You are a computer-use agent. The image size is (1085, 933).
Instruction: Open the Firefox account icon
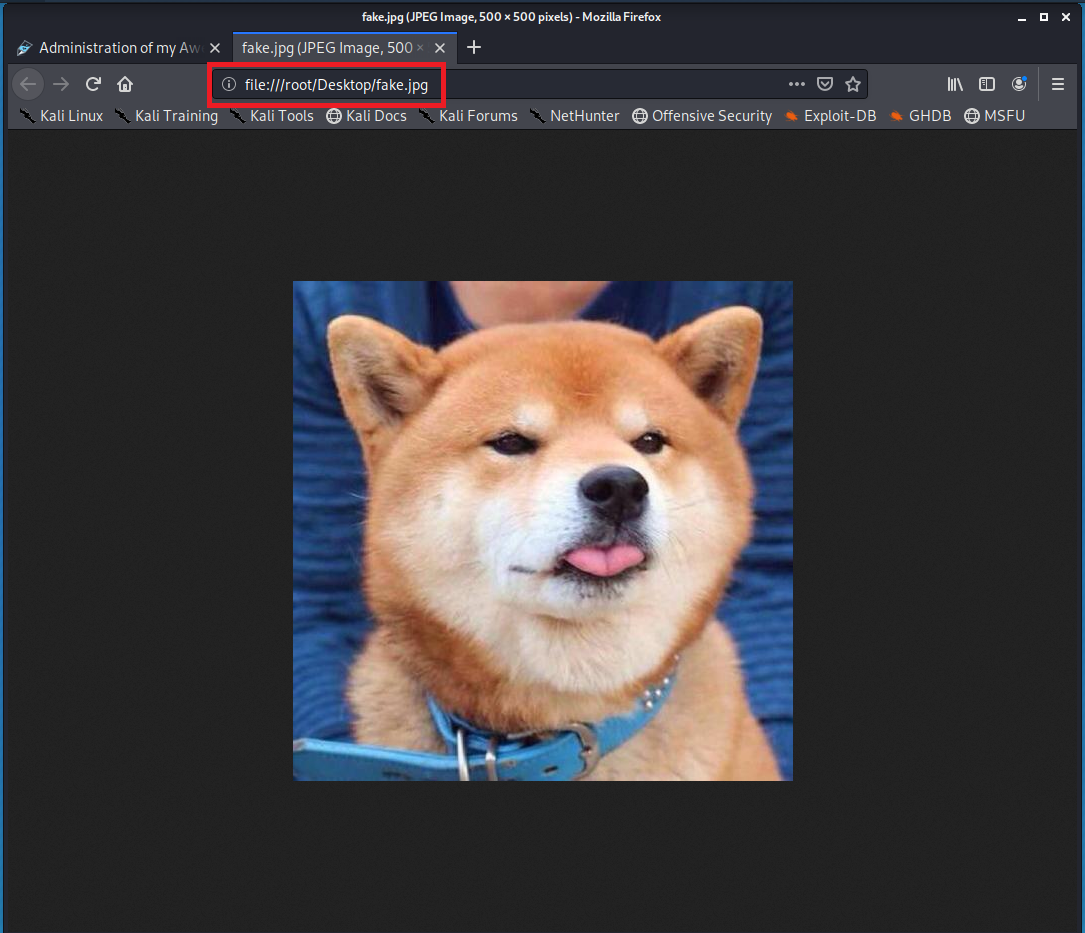point(1019,84)
